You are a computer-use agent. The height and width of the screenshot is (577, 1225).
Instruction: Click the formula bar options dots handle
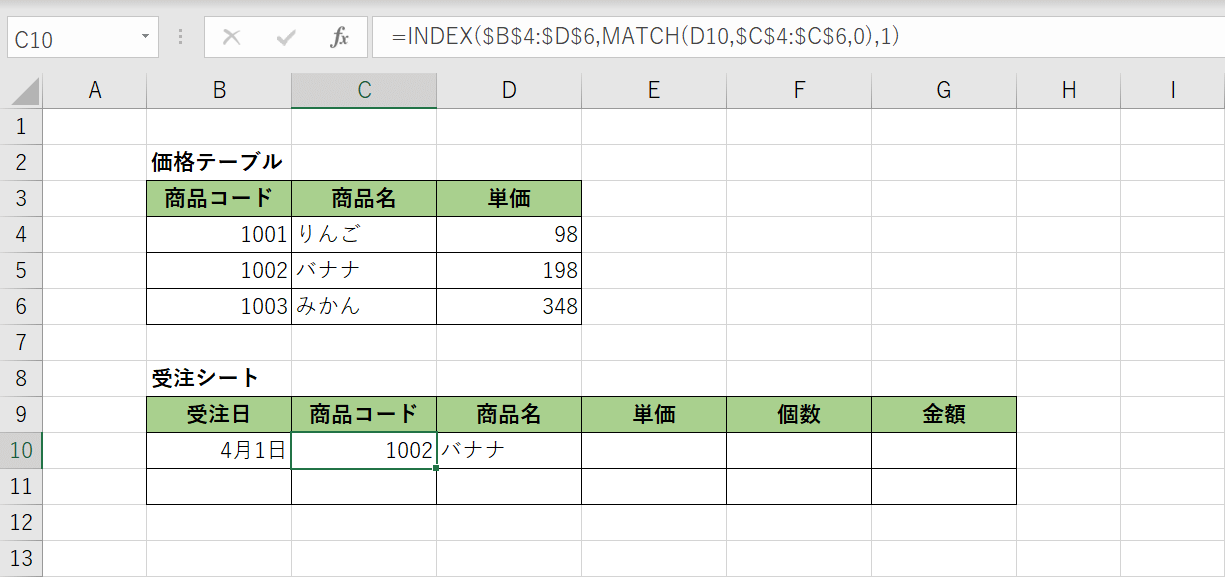point(181,38)
